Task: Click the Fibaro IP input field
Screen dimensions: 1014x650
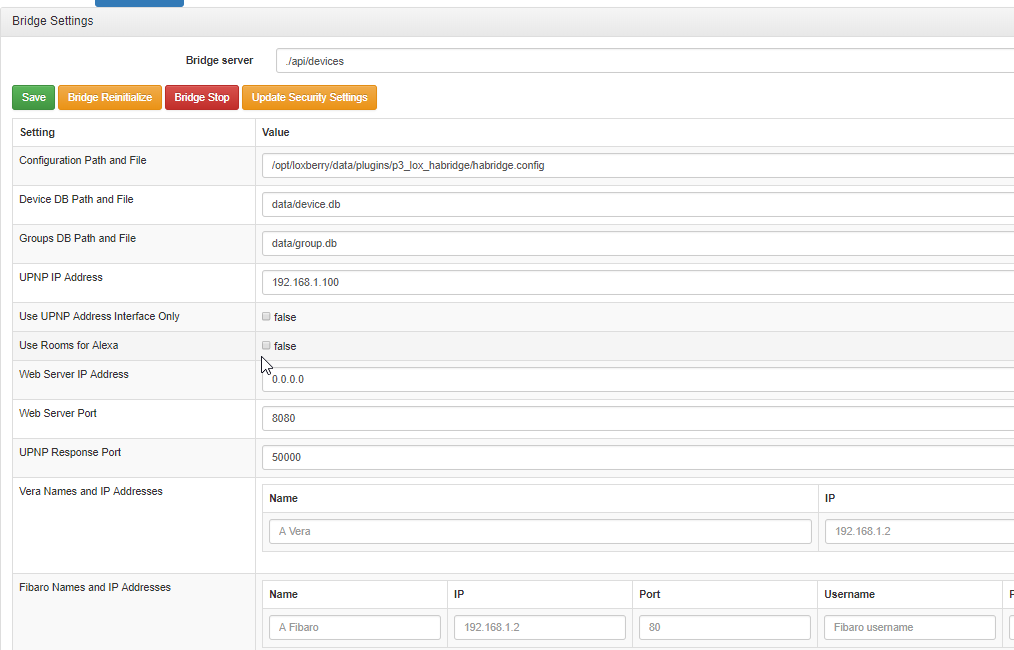Action: (x=540, y=627)
